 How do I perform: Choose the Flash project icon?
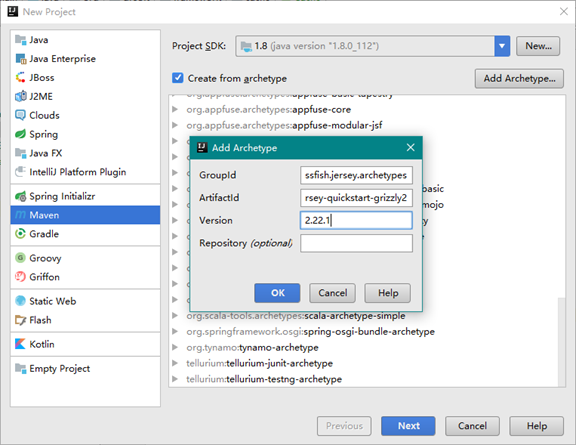(x=21, y=320)
